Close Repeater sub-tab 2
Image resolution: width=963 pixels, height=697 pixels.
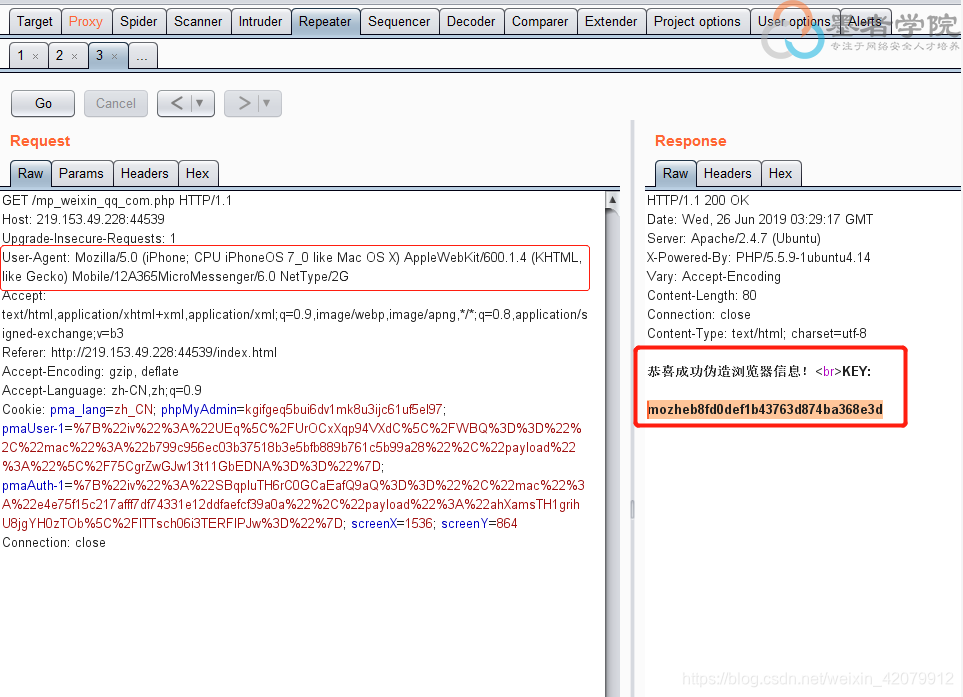tap(74, 56)
